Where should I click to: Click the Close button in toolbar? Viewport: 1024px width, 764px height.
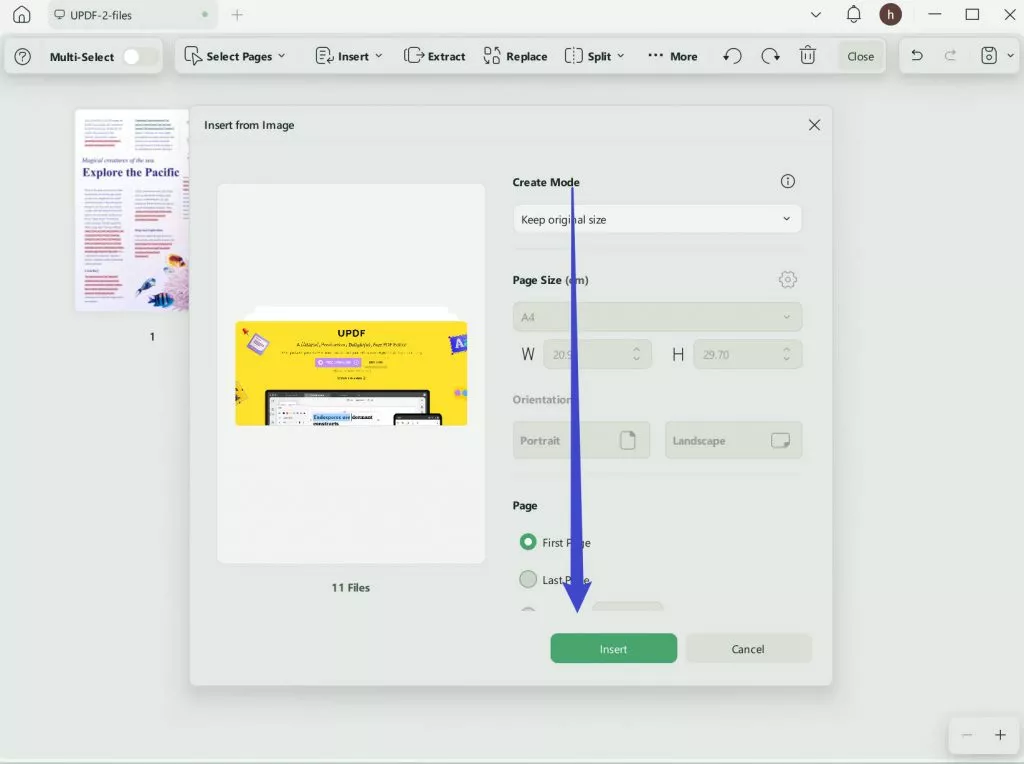(x=860, y=57)
